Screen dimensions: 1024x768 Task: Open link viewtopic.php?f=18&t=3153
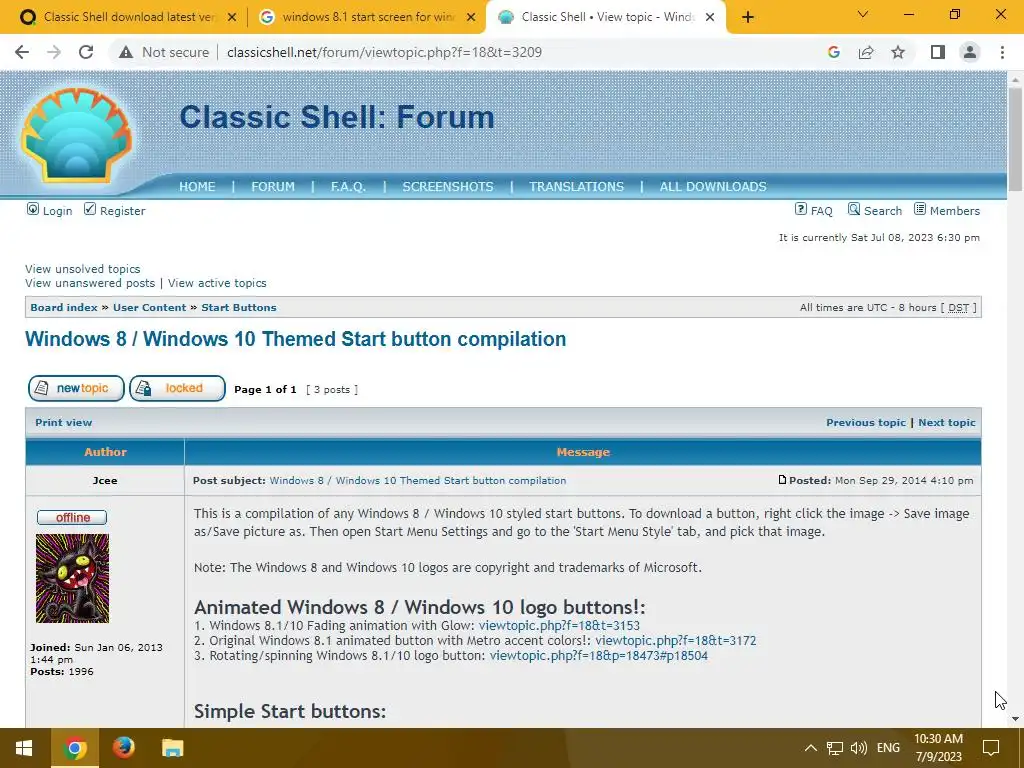point(560,626)
